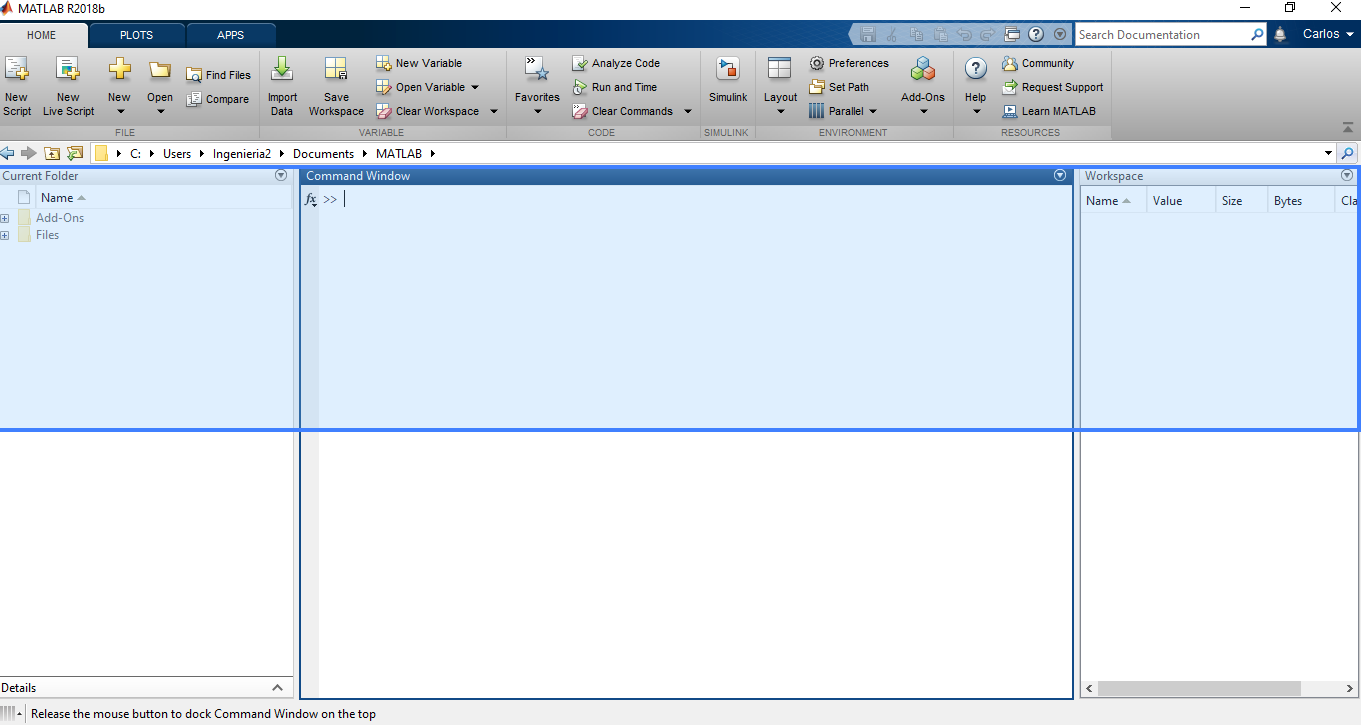Click the Workspace horizontal scrollbar
Screen dimensions: 1361x725
tap(1200, 688)
